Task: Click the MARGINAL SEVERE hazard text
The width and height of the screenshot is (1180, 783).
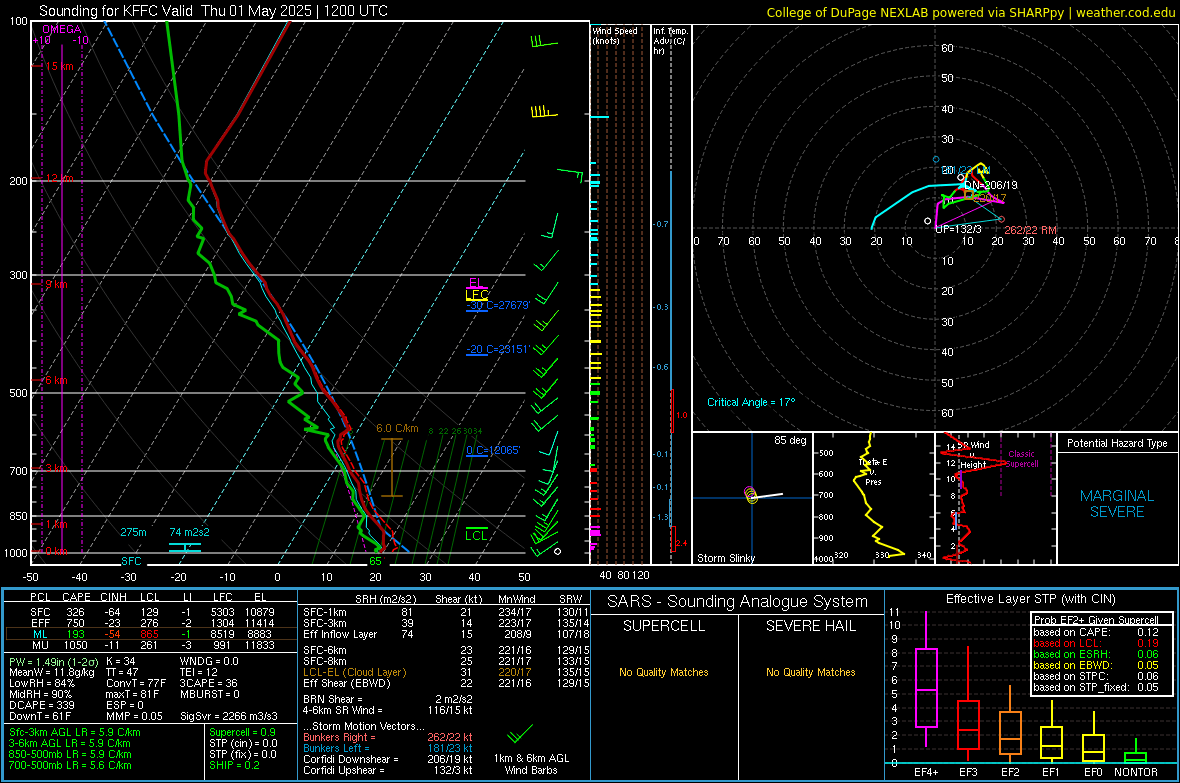Action: [1117, 504]
